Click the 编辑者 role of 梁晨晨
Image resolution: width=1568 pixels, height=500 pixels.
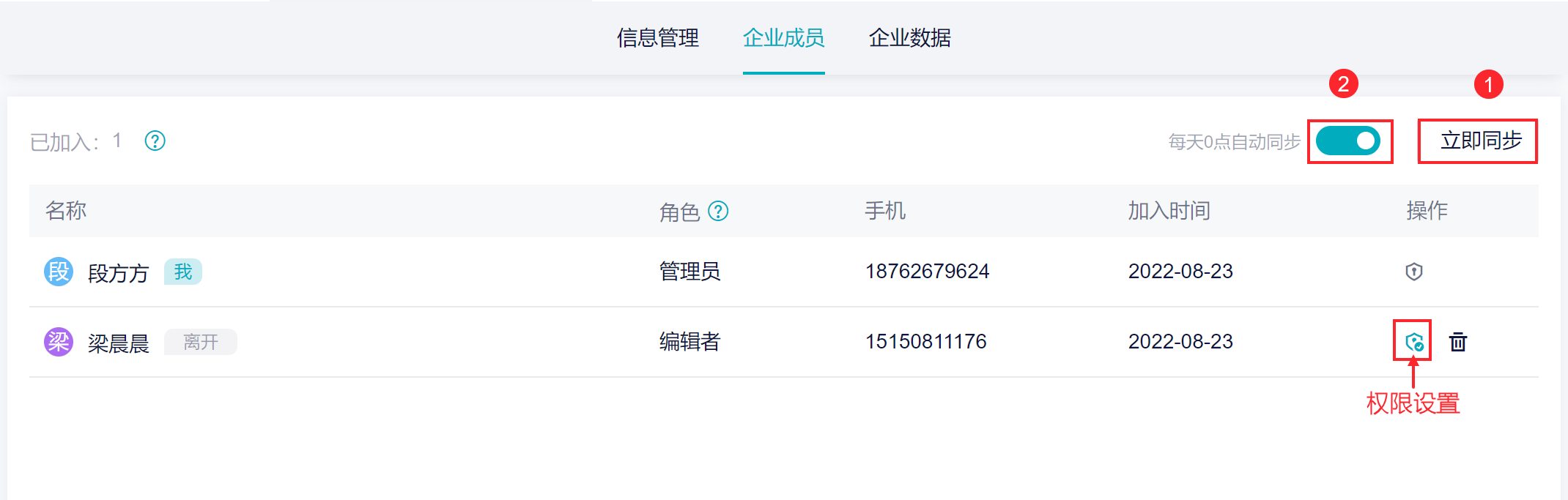pyautogui.click(x=689, y=342)
